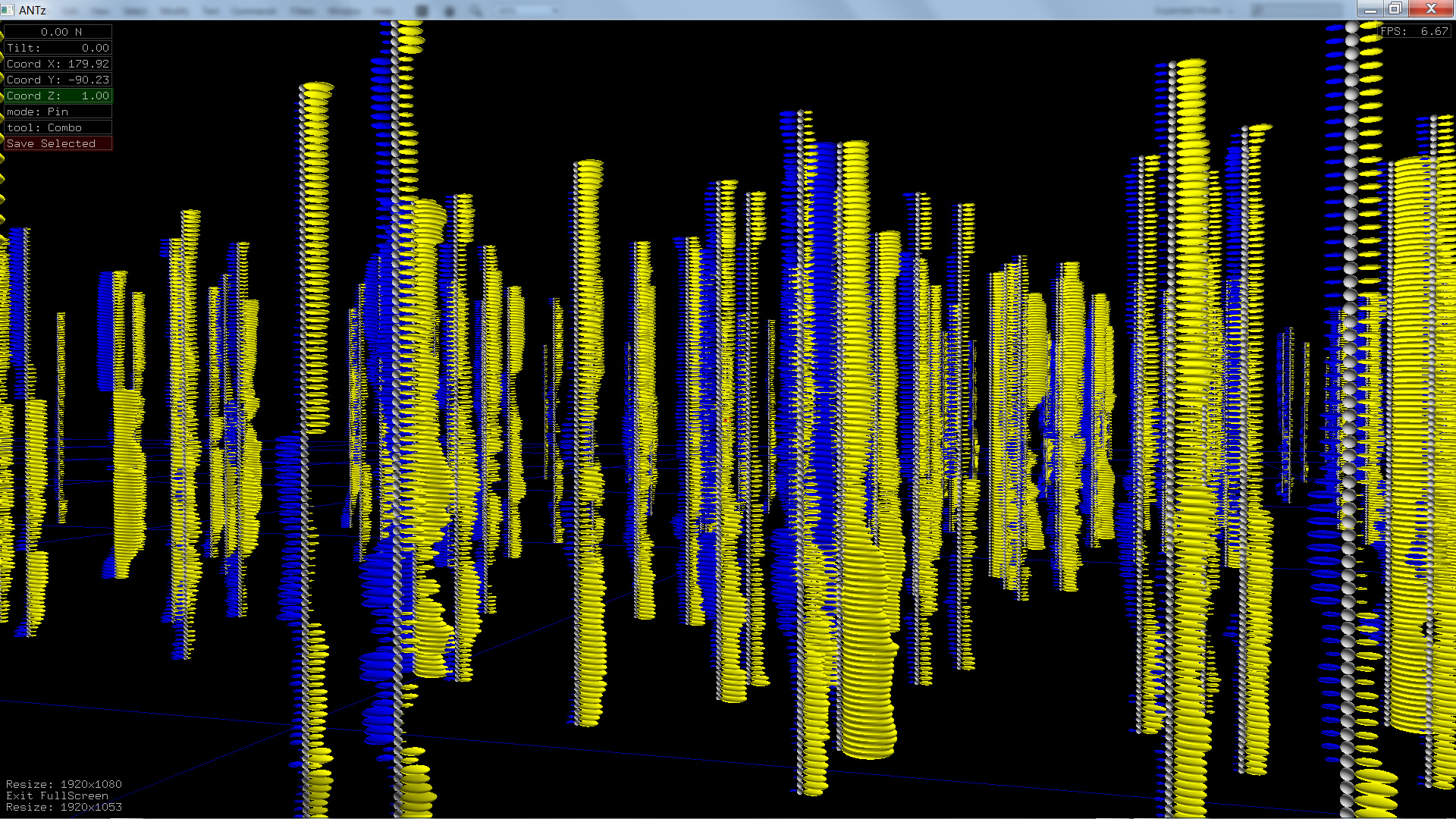
Task: Click the Coord X value field
Action: click(58, 64)
